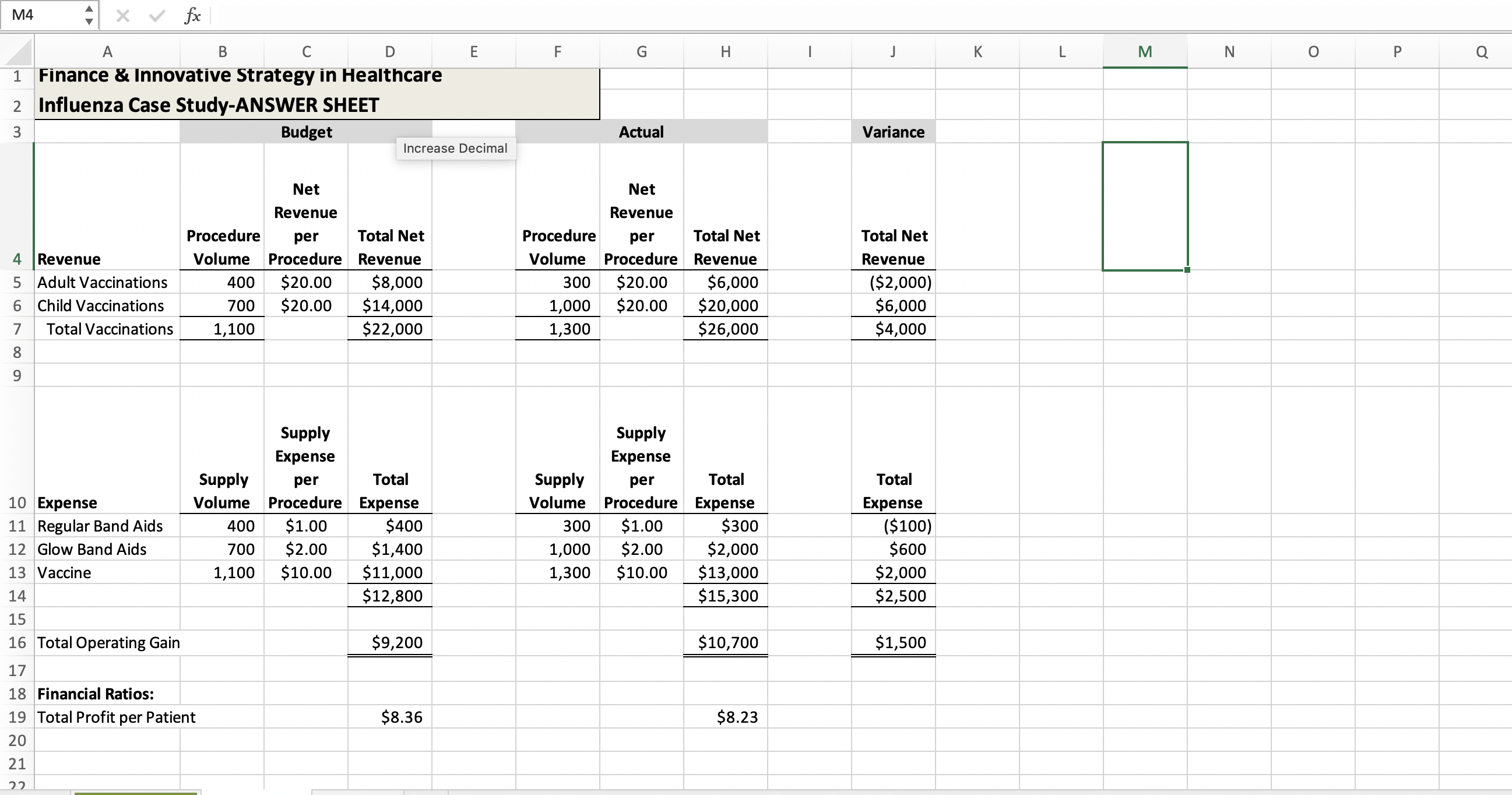Click the Insert Function fx icon

pyautogui.click(x=192, y=16)
